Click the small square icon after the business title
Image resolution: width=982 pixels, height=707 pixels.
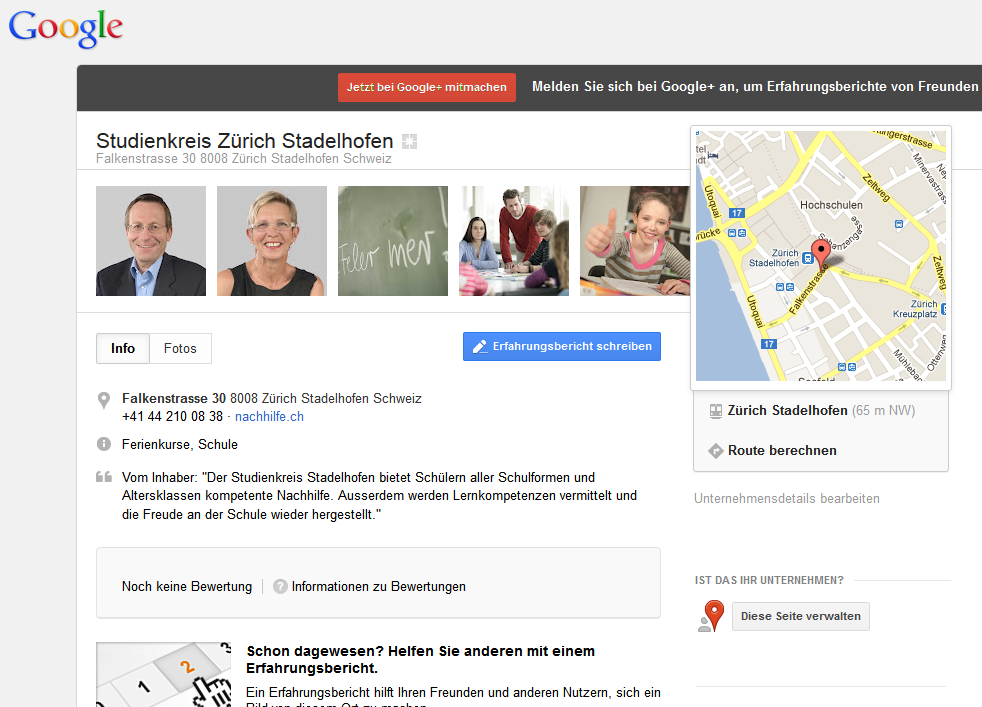(410, 142)
